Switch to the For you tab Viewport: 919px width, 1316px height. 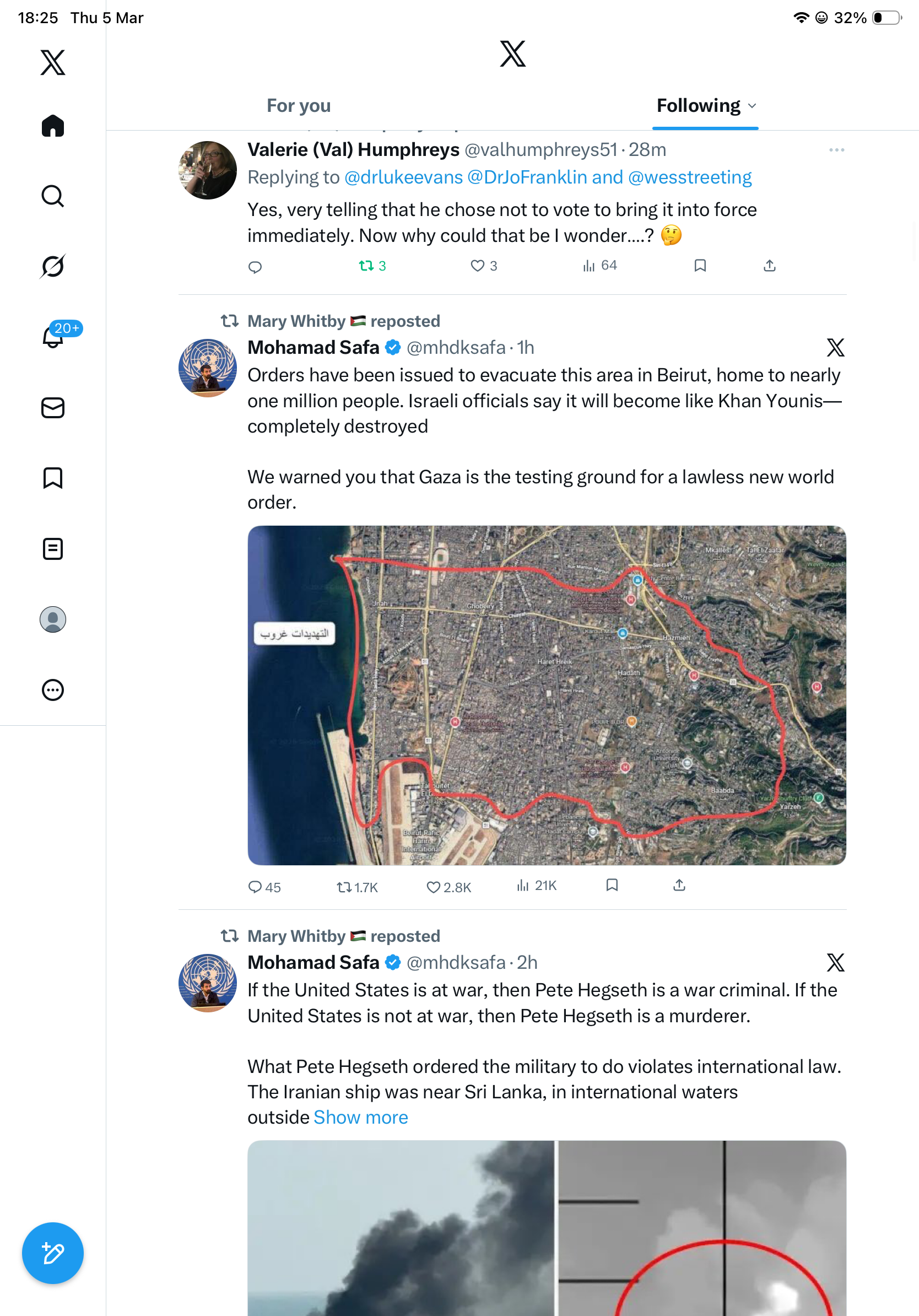299,105
